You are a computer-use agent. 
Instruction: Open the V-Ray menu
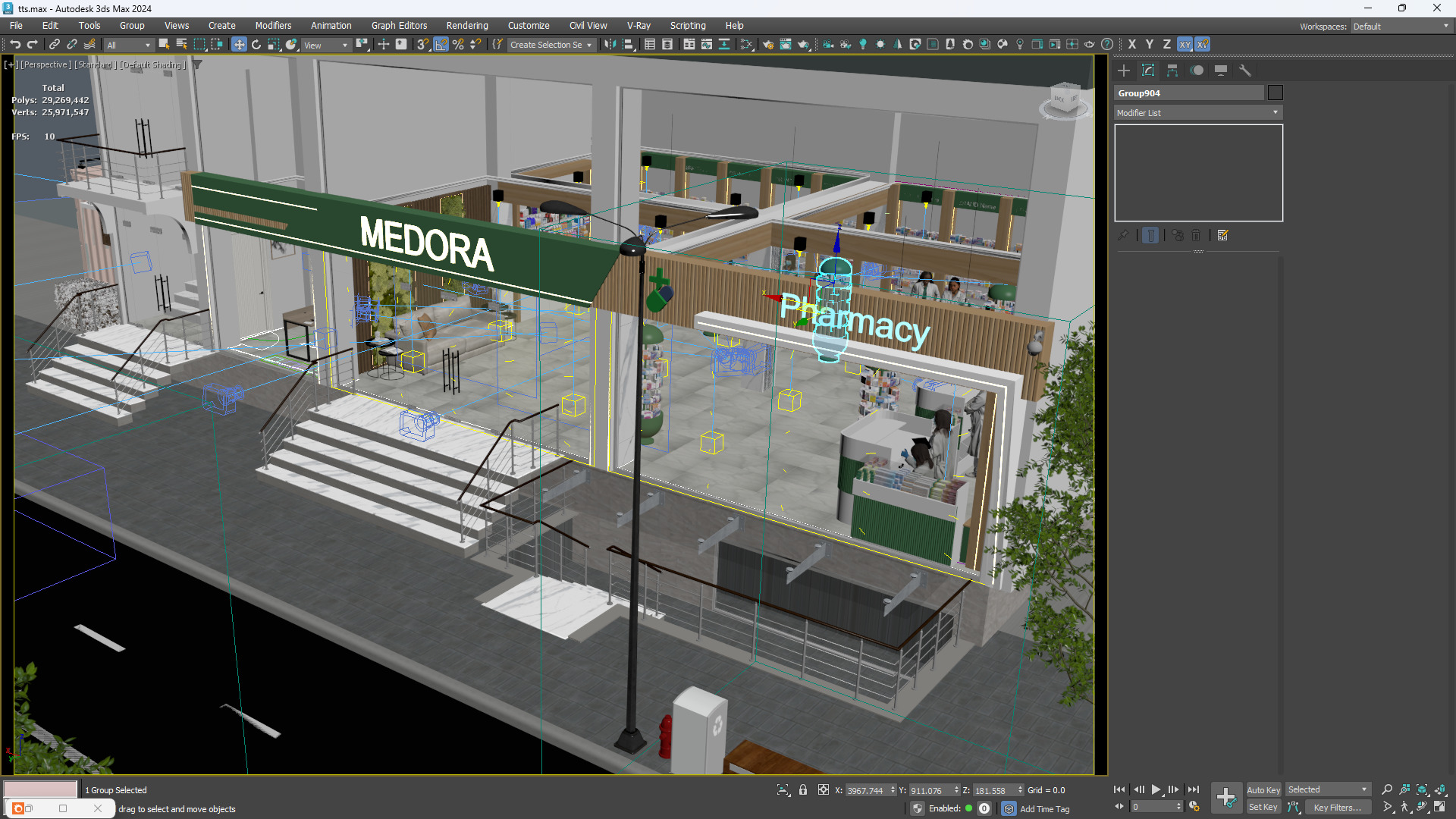[639, 26]
